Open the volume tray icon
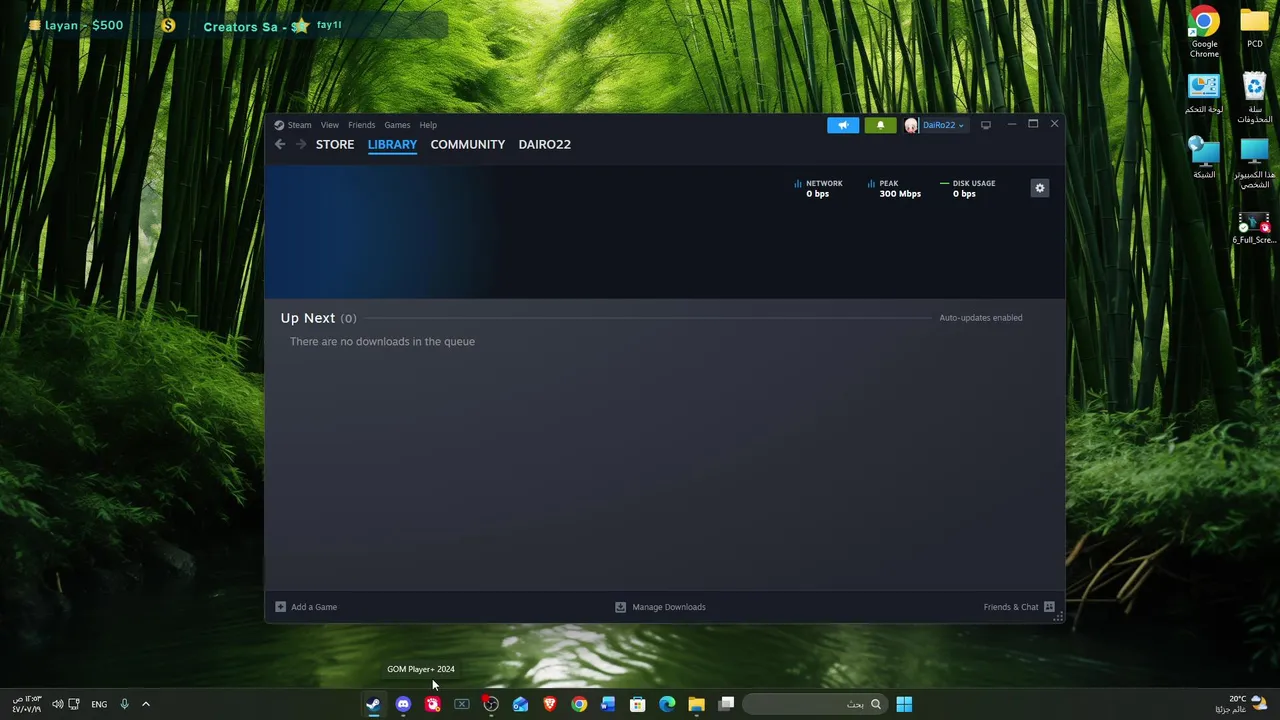1280x720 pixels. [x=57, y=704]
